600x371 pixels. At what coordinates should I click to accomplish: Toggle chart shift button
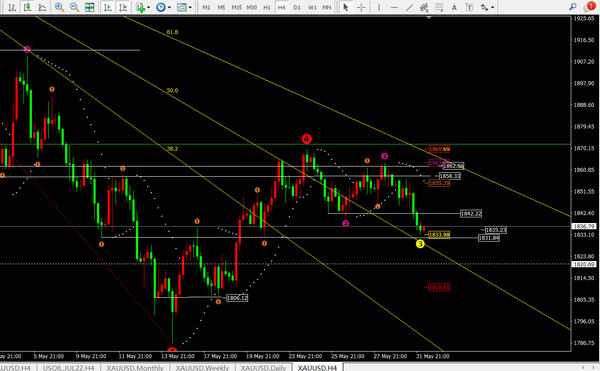123,7
